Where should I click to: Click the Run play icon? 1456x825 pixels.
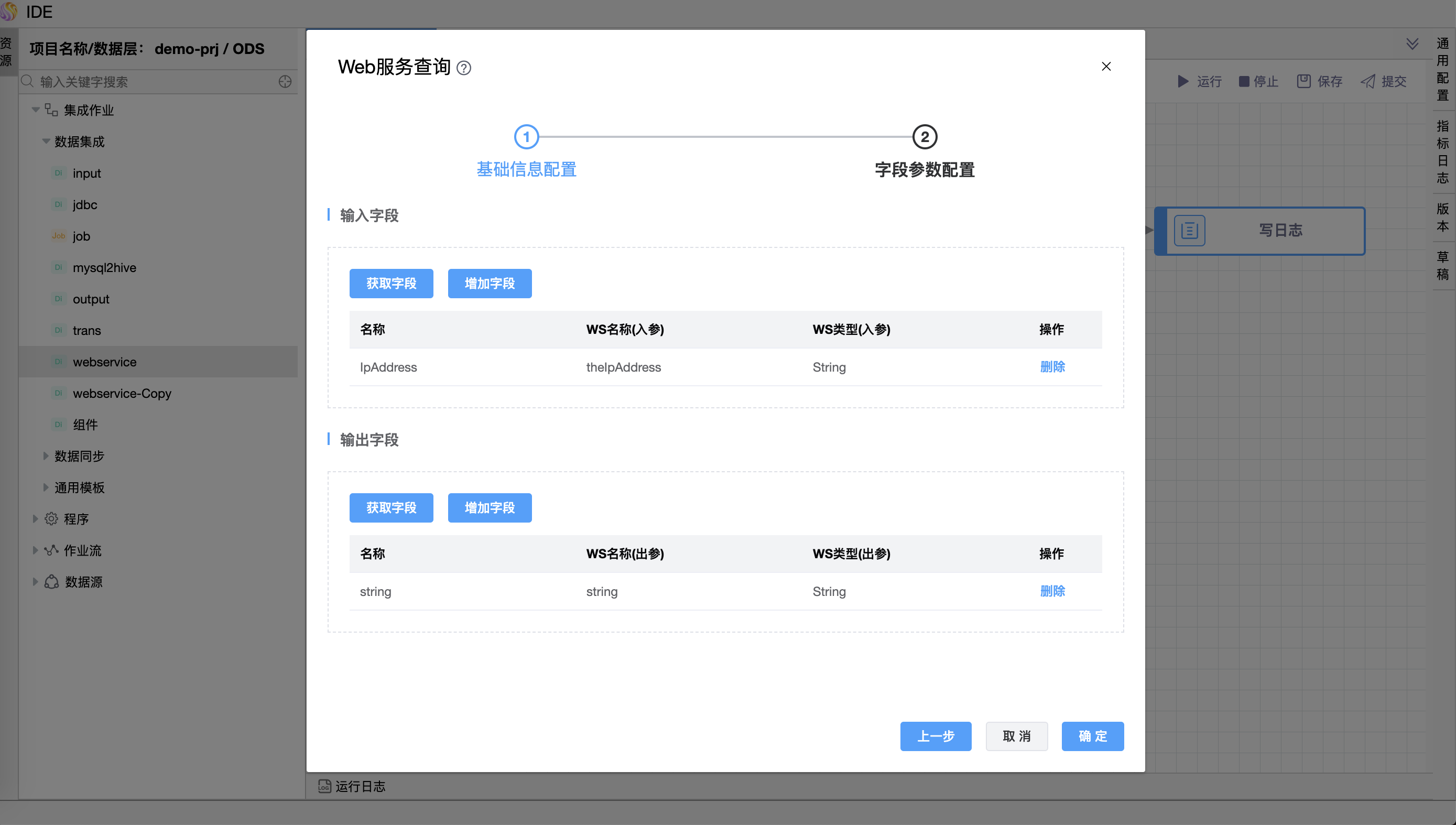click(x=1183, y=82)
